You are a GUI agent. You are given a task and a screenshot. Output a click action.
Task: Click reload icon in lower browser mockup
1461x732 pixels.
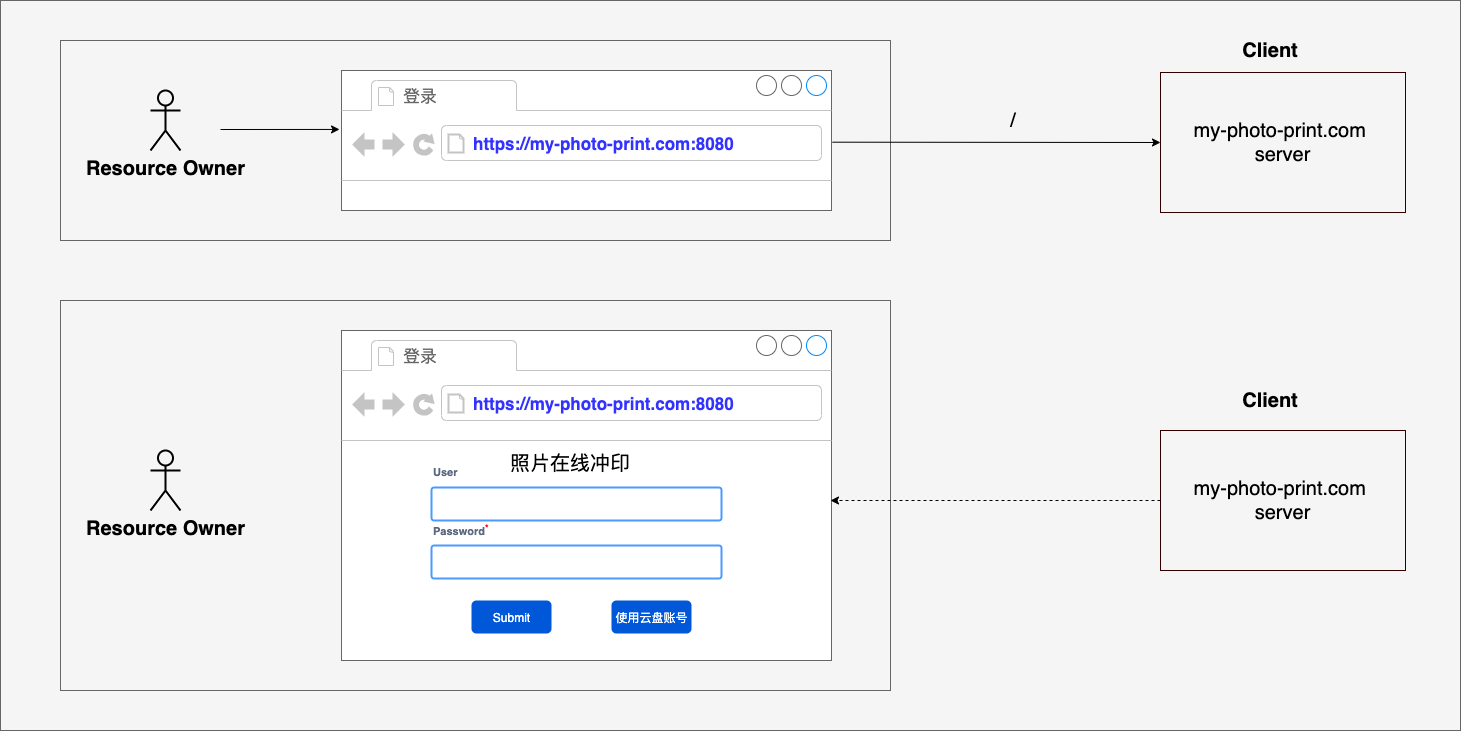click(423, 405)
